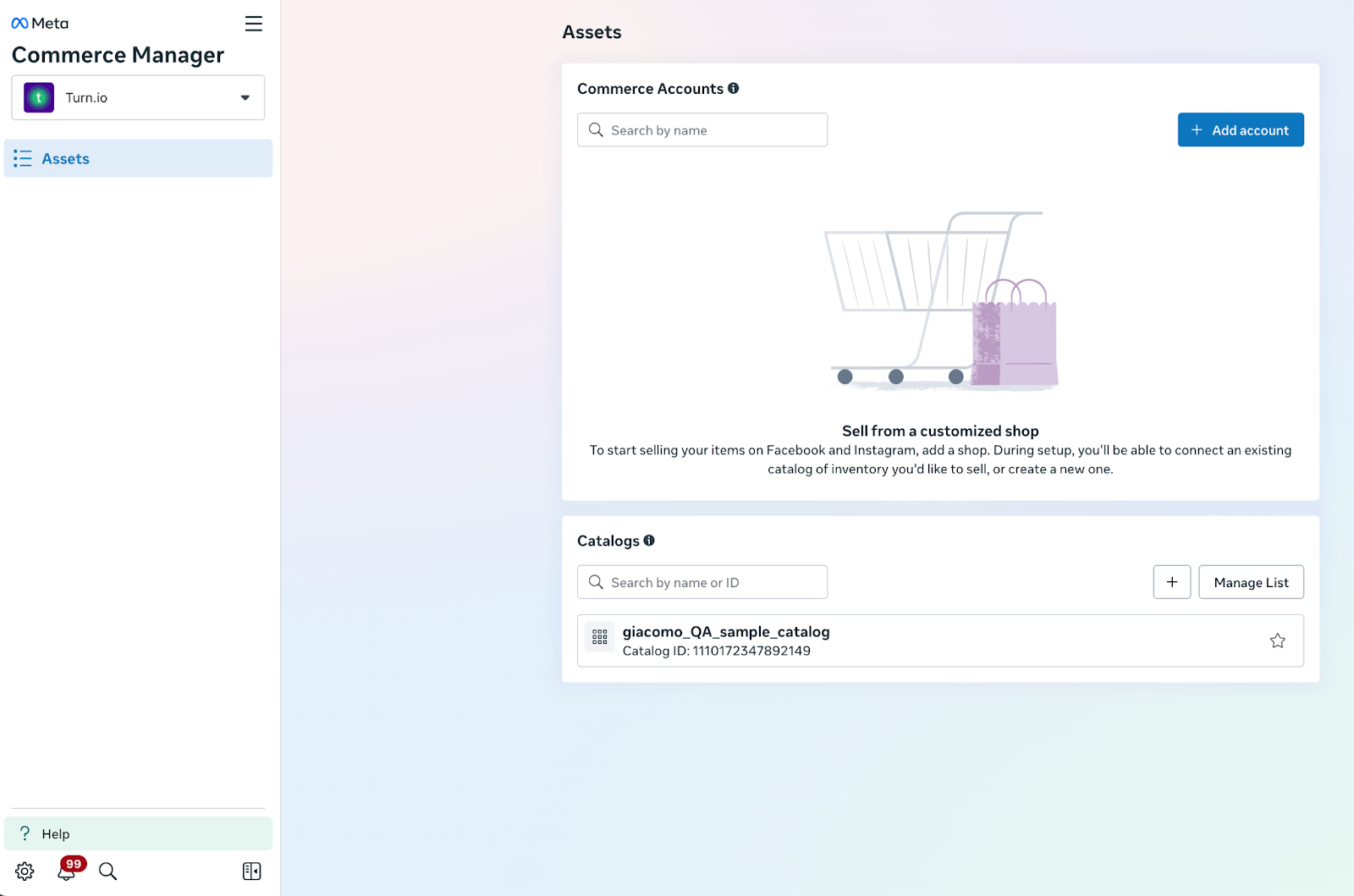Click the Catalogs info icon
Image resolution: width=1354 pixels, height=896 pixels.
649,541
